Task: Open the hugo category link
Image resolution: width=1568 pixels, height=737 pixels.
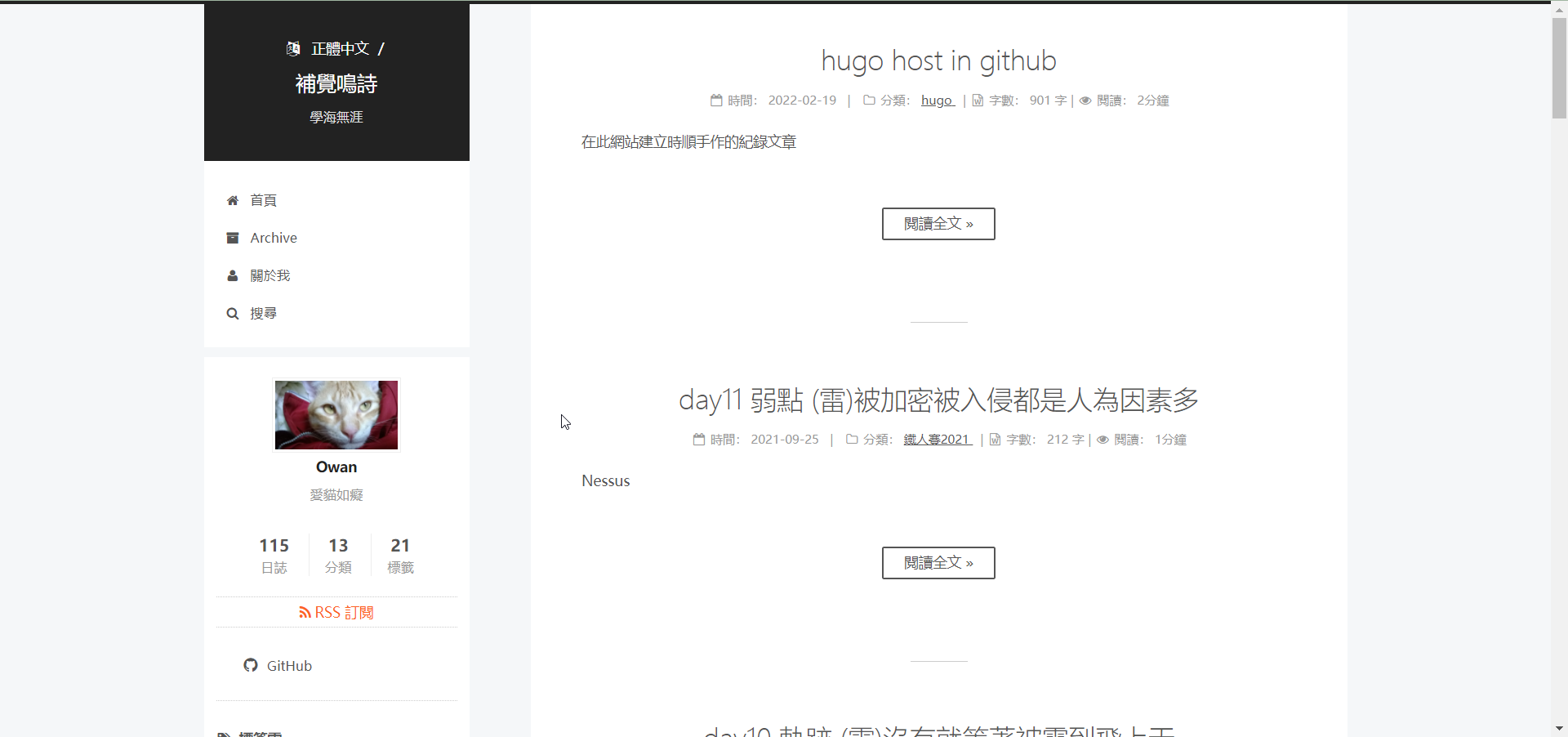Action: coord(937,100)
